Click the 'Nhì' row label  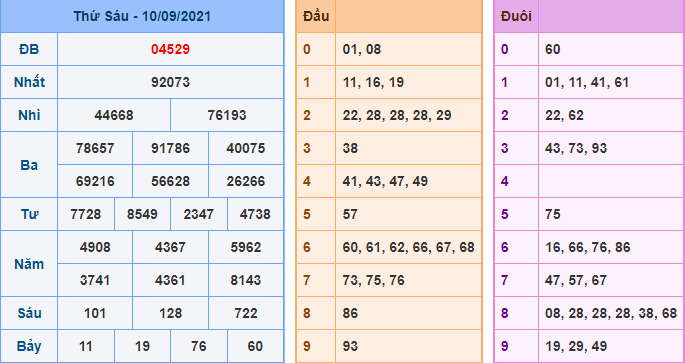coord(29,115)
